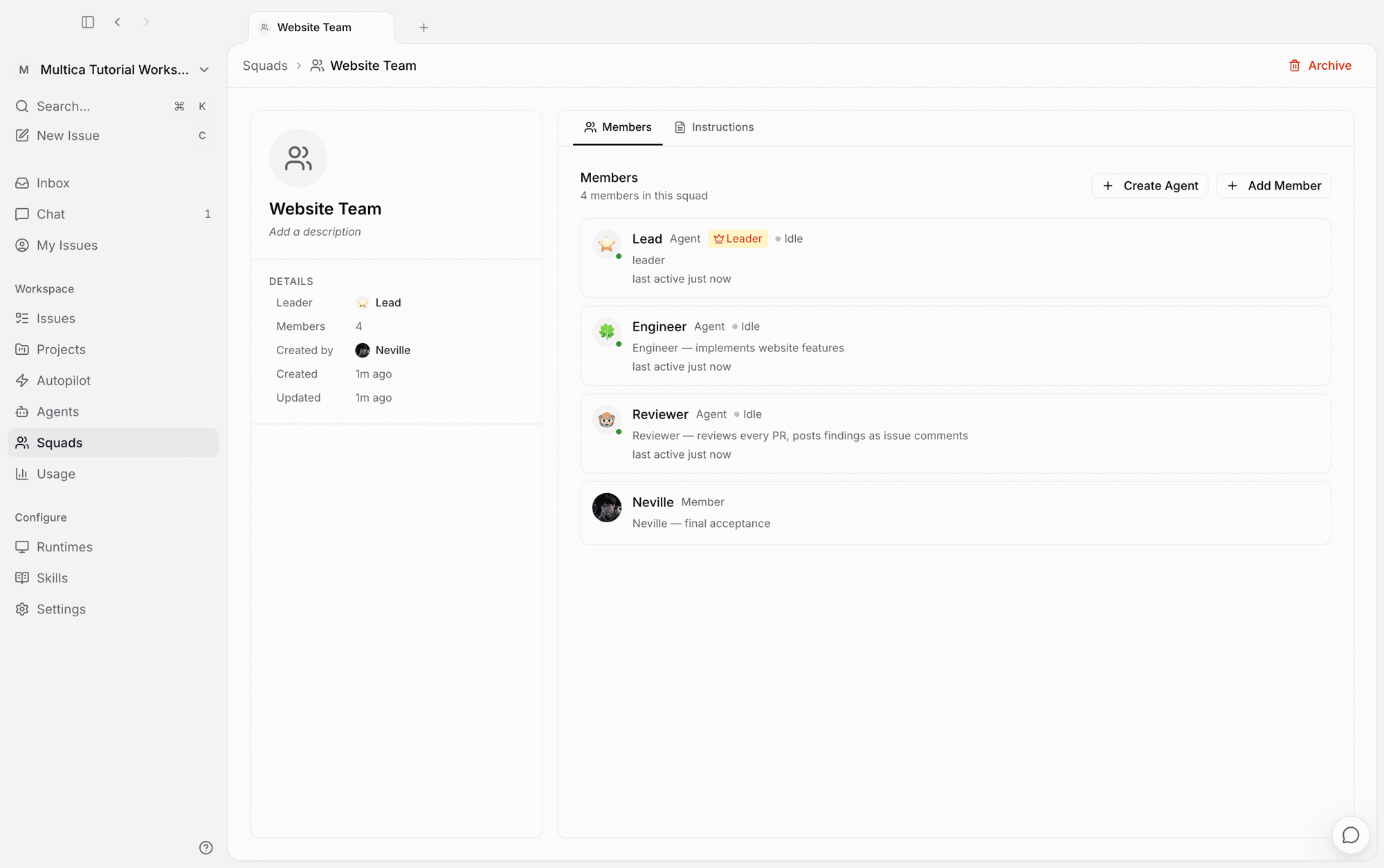Viewport: 1384px width, 868px height.
Task: Go to Squads via the breadcrumb
Action: pyautogui.click(x=265, y=66)
